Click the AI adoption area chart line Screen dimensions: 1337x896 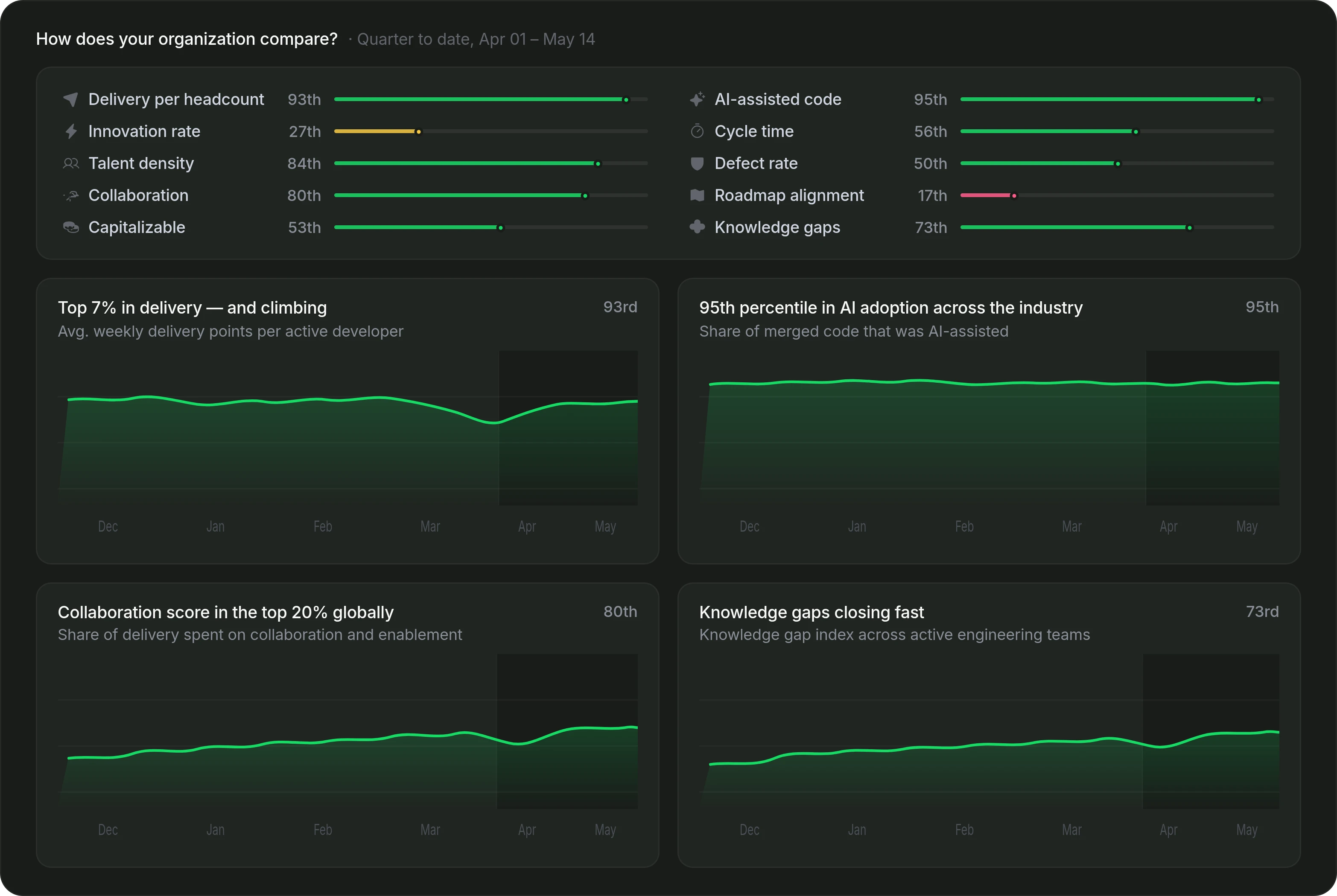point(994,382)
